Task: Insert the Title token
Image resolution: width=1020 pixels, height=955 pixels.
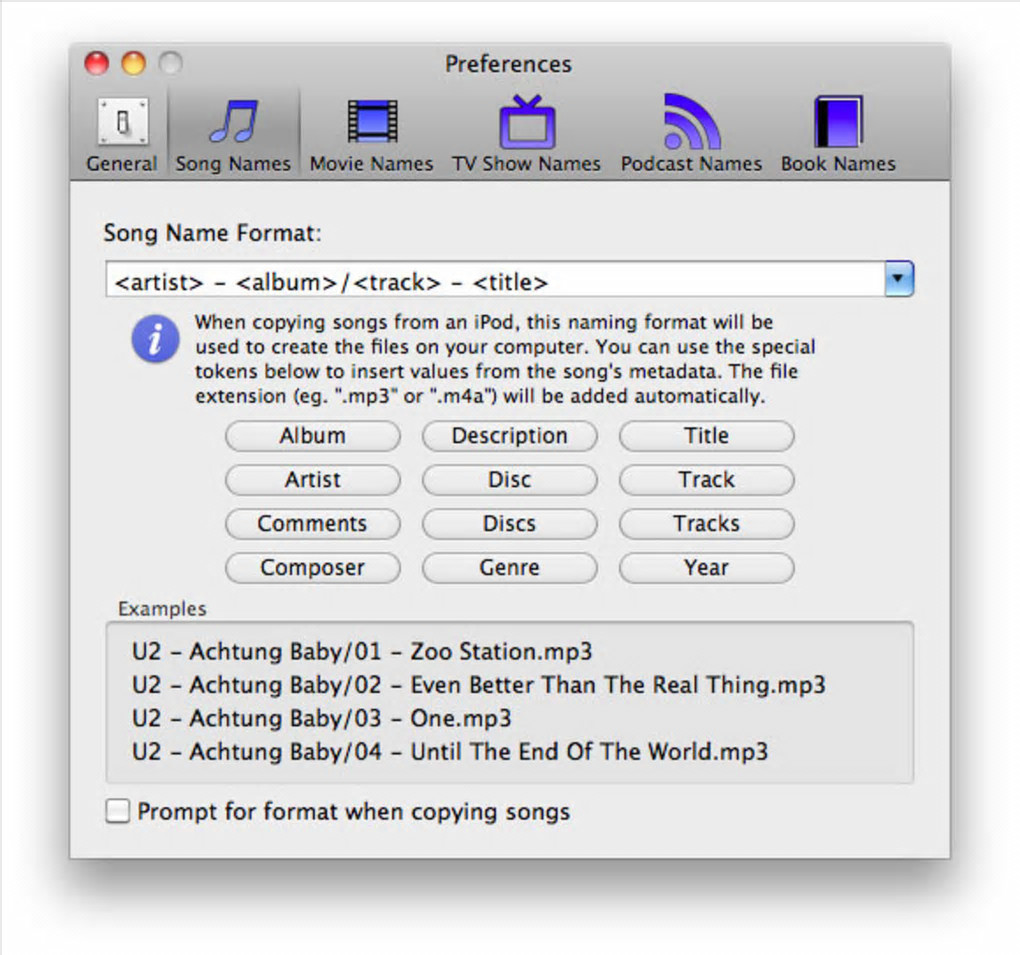Action: (x=707, y=436)
